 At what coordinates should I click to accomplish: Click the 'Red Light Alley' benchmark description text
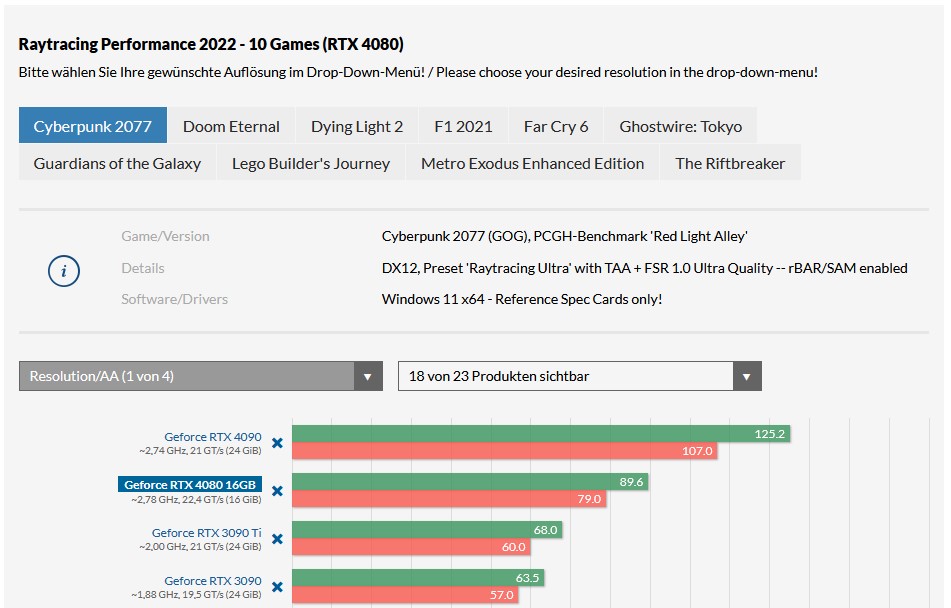(x=565, y=236)
